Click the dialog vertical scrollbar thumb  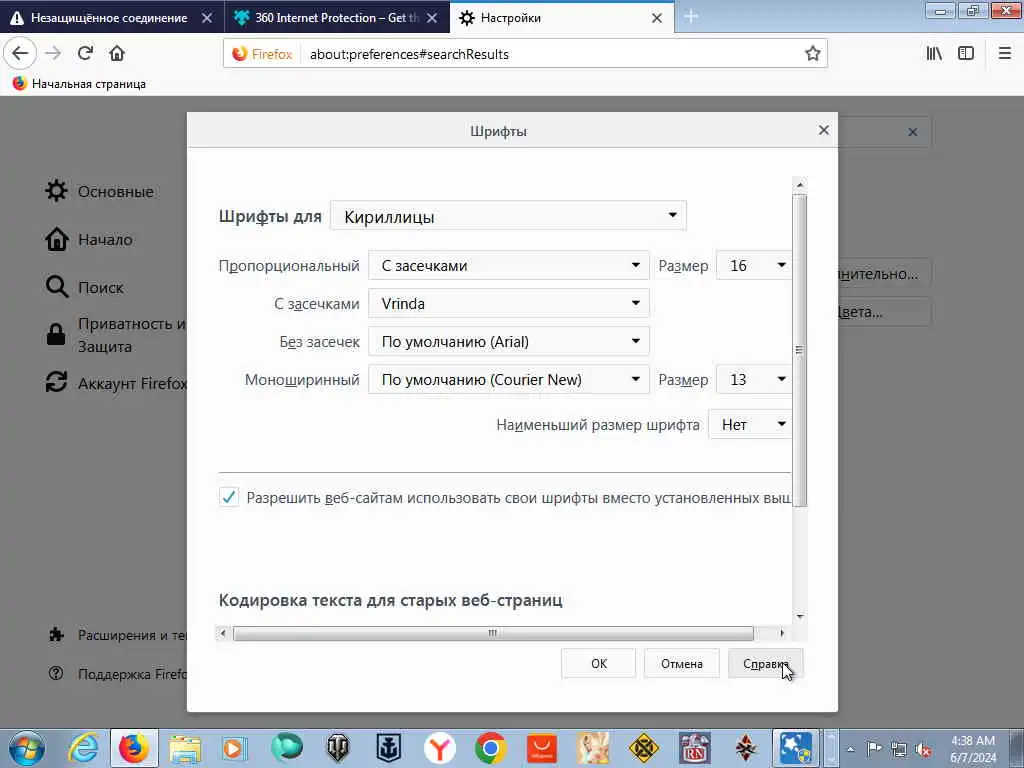800,350
